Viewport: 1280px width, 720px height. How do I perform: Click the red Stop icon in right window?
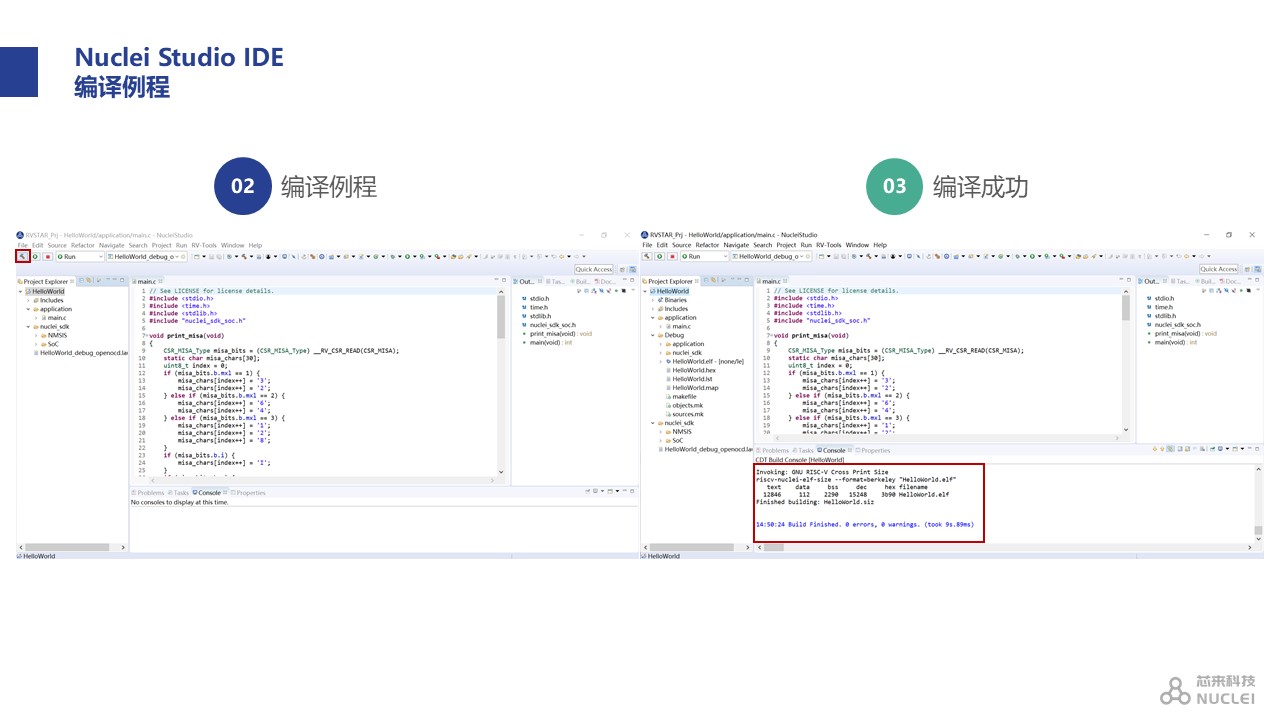671,256
